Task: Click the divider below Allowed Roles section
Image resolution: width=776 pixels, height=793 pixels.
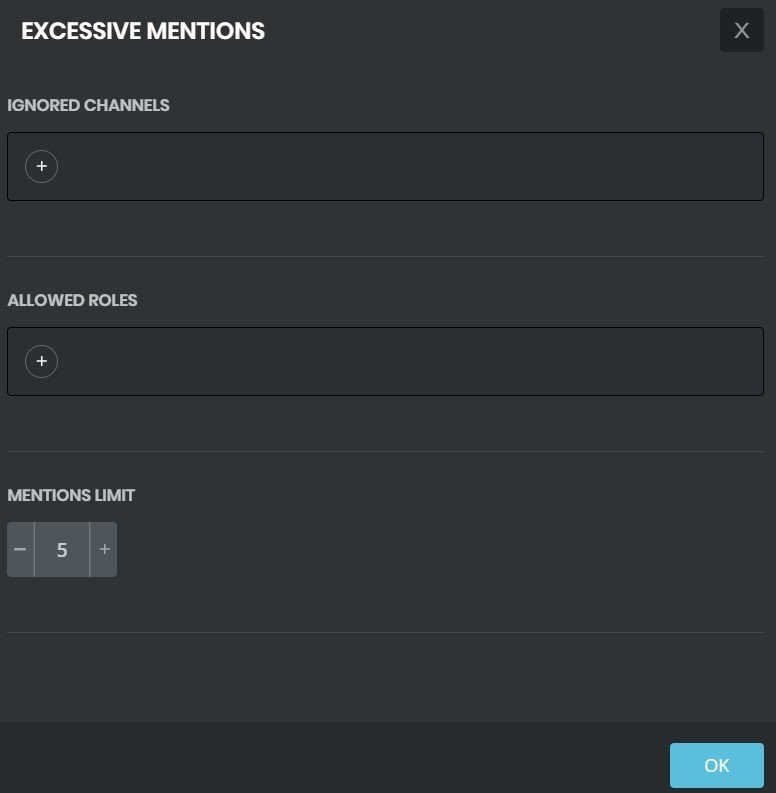Action: tap(385, 451)
